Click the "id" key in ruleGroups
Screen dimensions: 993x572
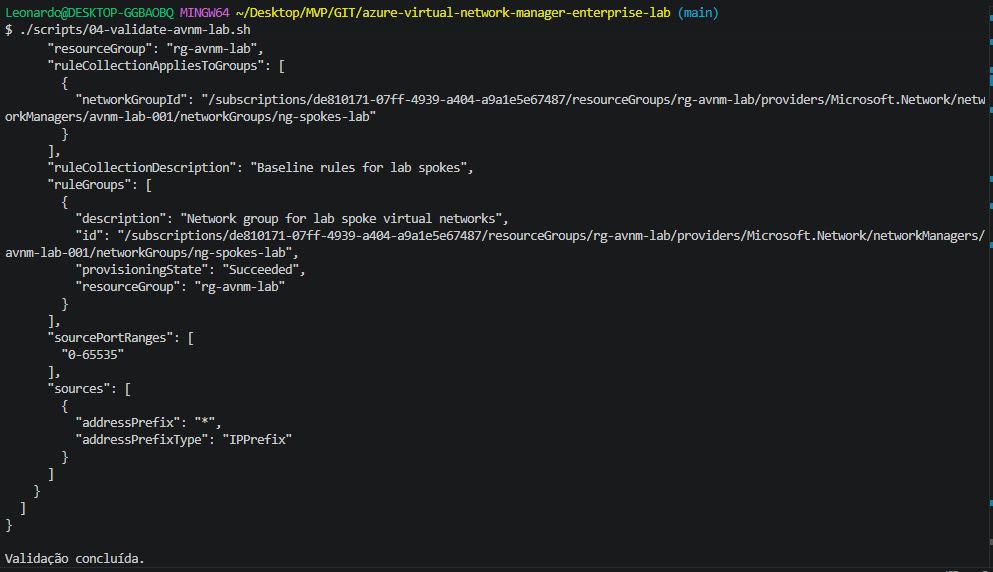[89, 236]
